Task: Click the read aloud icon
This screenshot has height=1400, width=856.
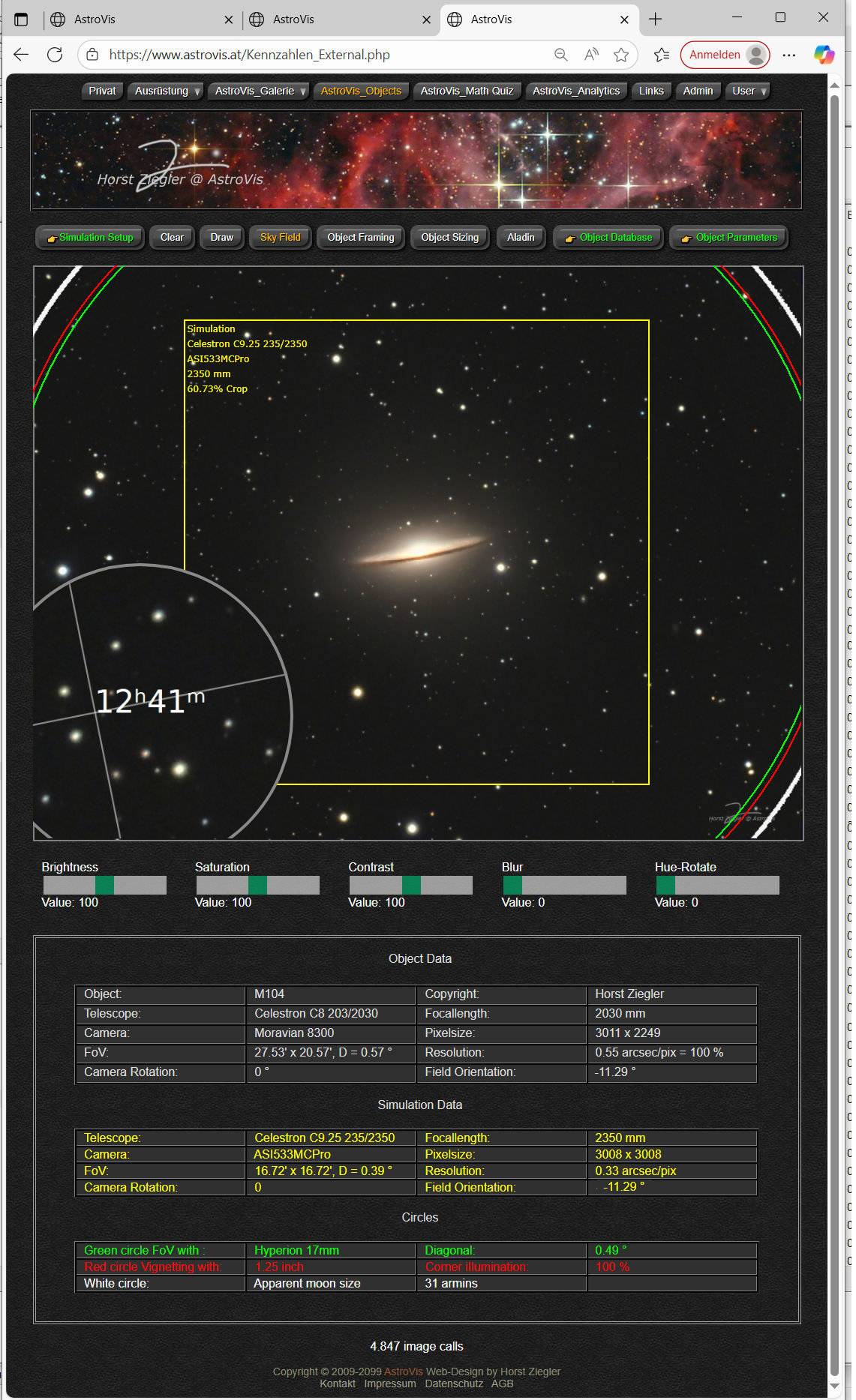Action: (591, 55)
